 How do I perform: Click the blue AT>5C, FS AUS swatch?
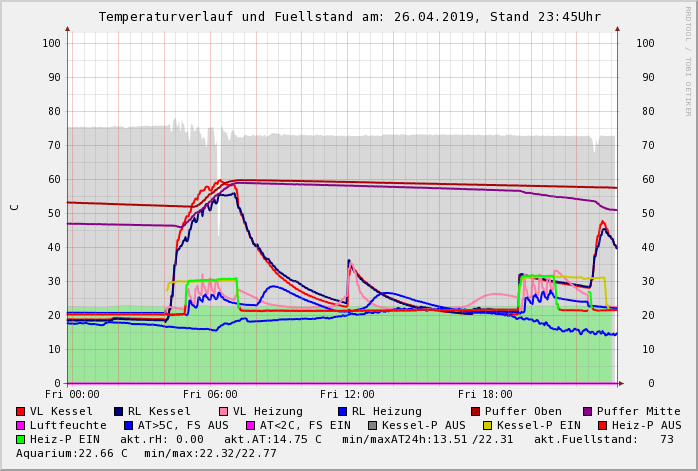click(x=128, y=425)
